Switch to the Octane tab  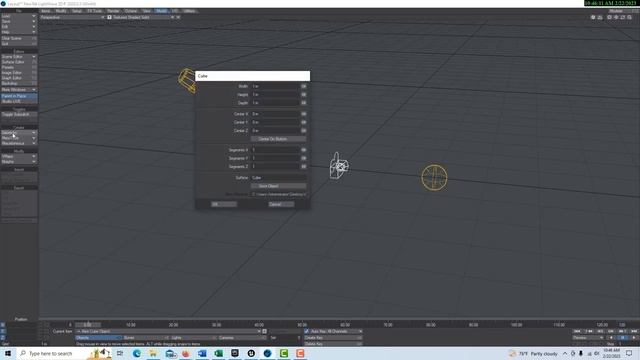pos(131,11)
